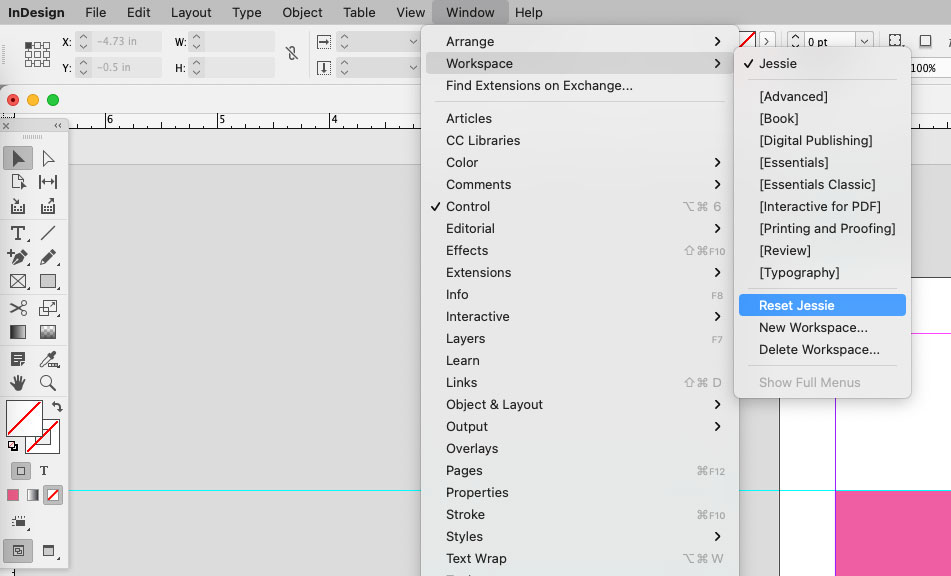
Task: Select the Scissors tool
Action: pos(18,308)
